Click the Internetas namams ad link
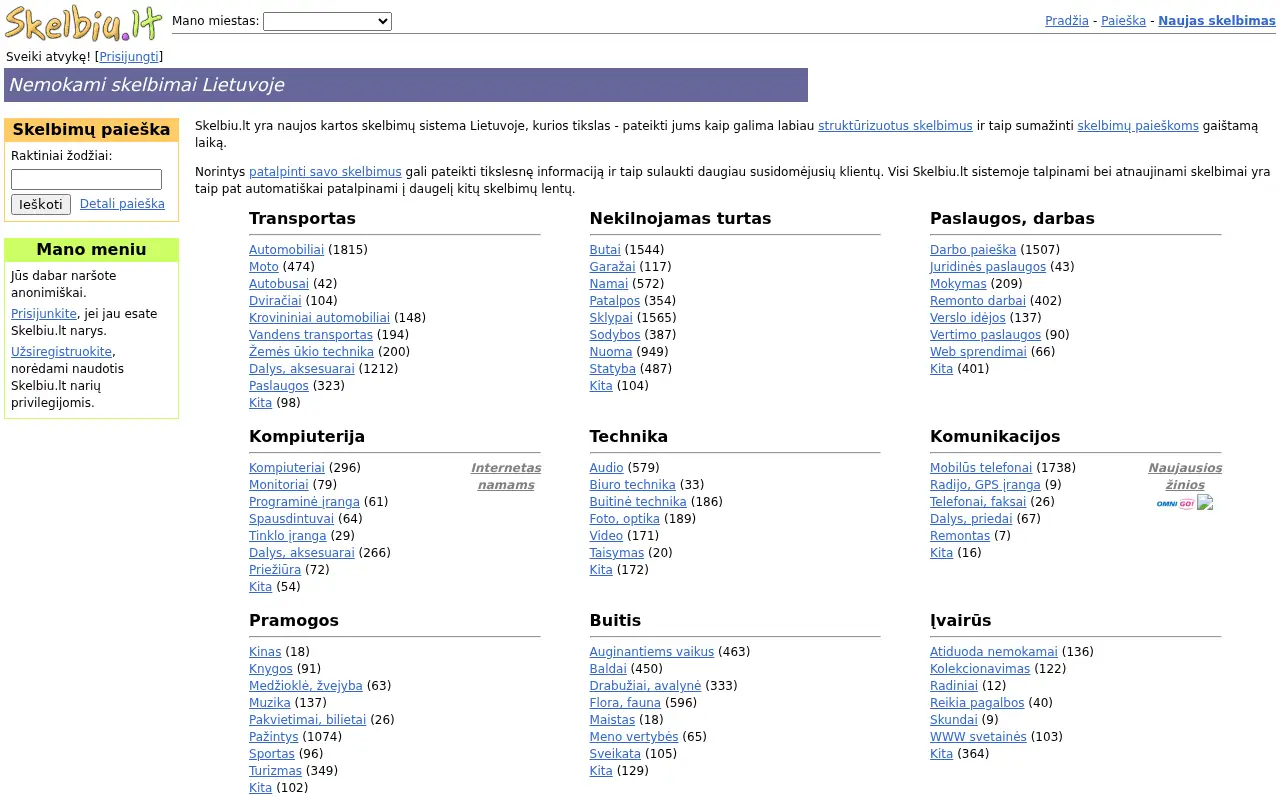This screenshot has width=1280, height=800. pos(506,476)
